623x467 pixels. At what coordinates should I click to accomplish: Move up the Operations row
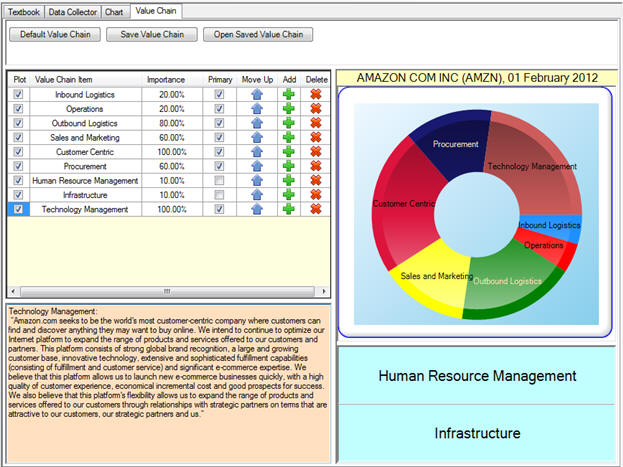pos(257,109)
